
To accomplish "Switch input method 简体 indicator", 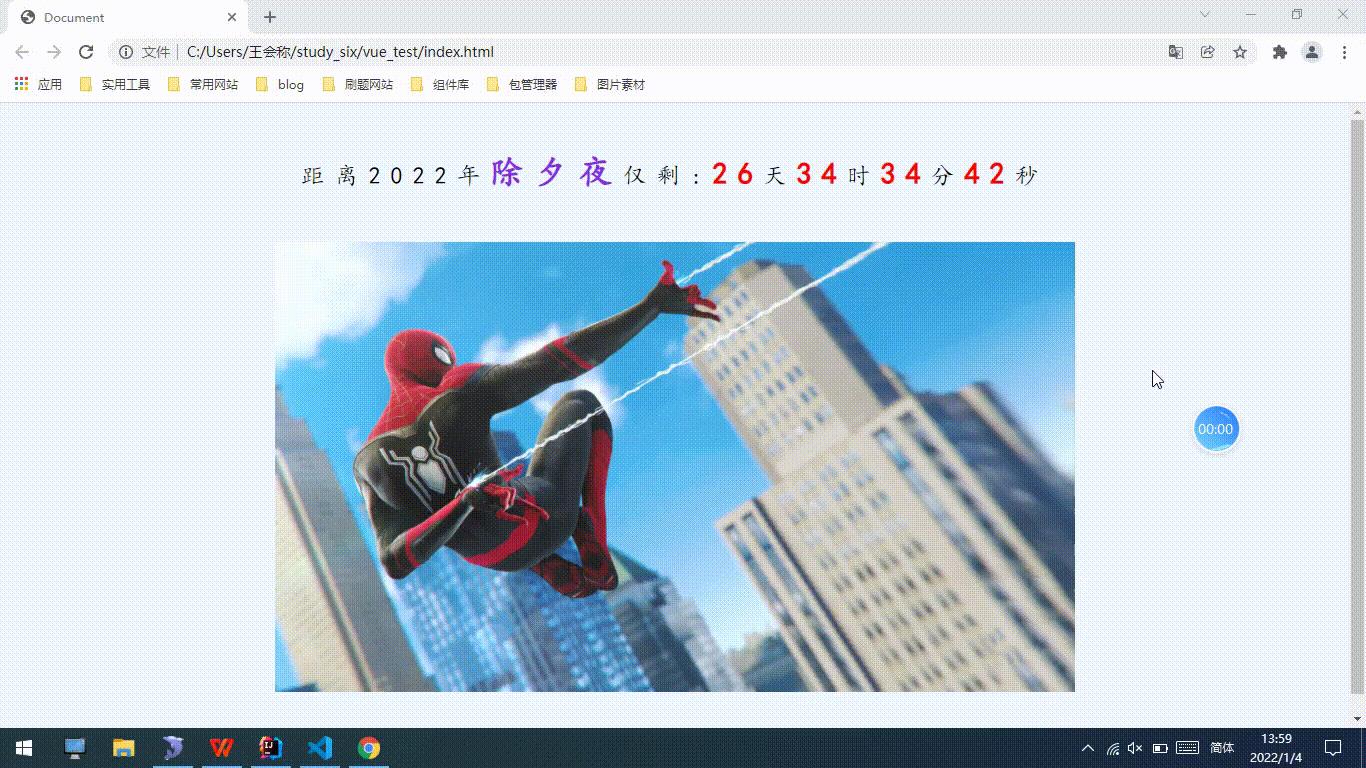I will point(1222,748).
